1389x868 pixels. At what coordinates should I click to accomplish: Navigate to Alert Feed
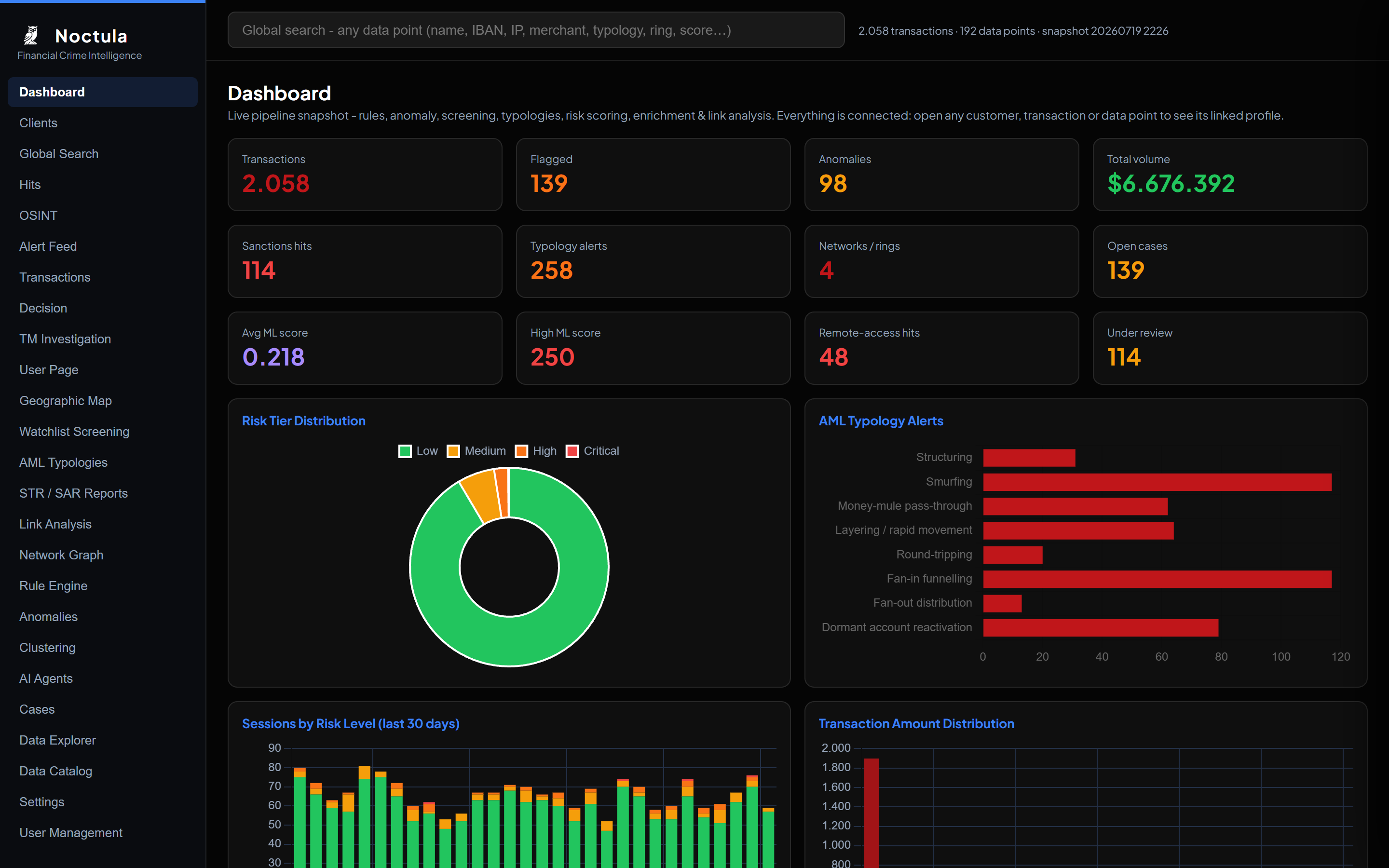[x=103, y=246]
